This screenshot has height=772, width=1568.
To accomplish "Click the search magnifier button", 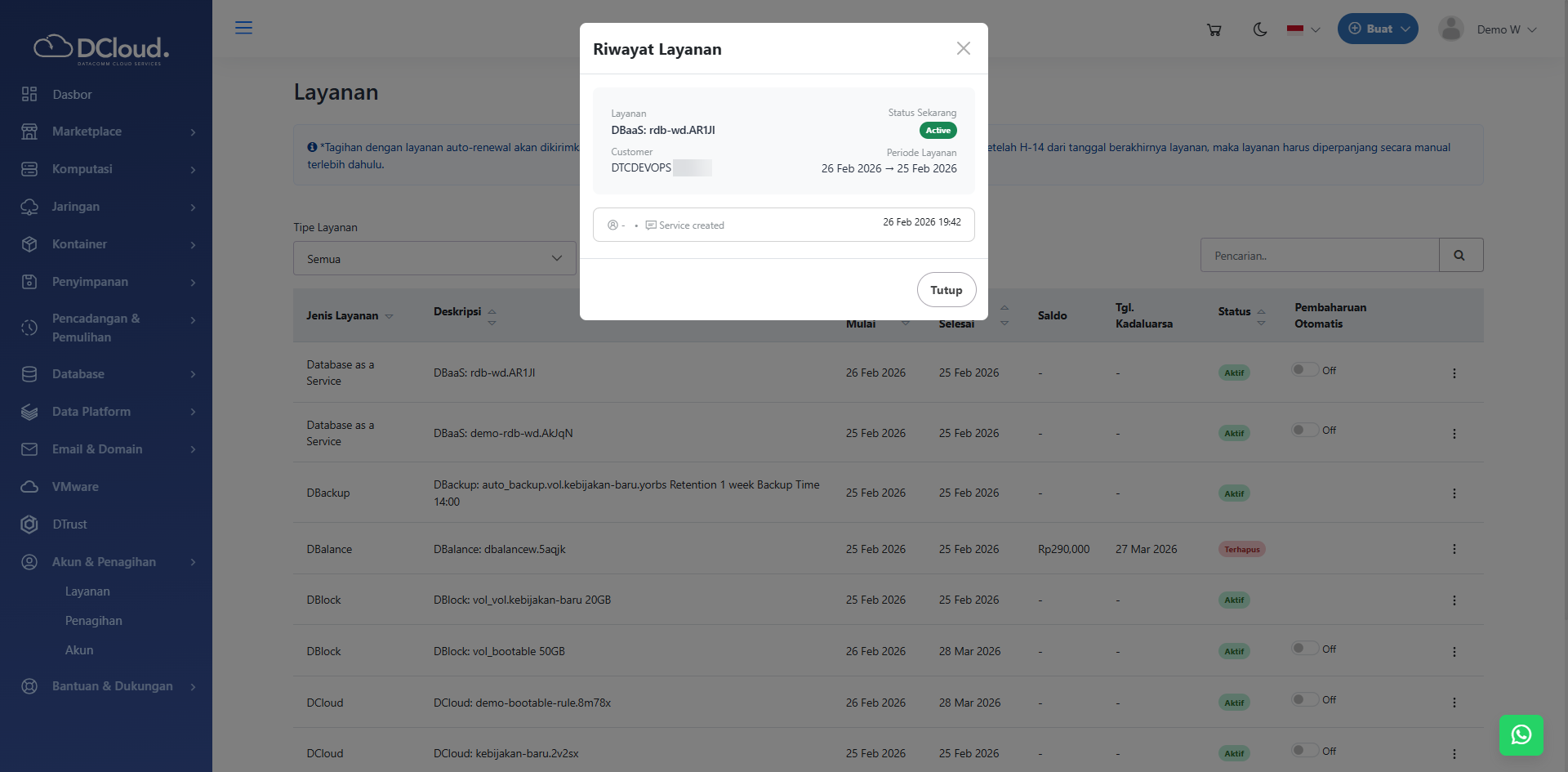I will click(1460, 256).
